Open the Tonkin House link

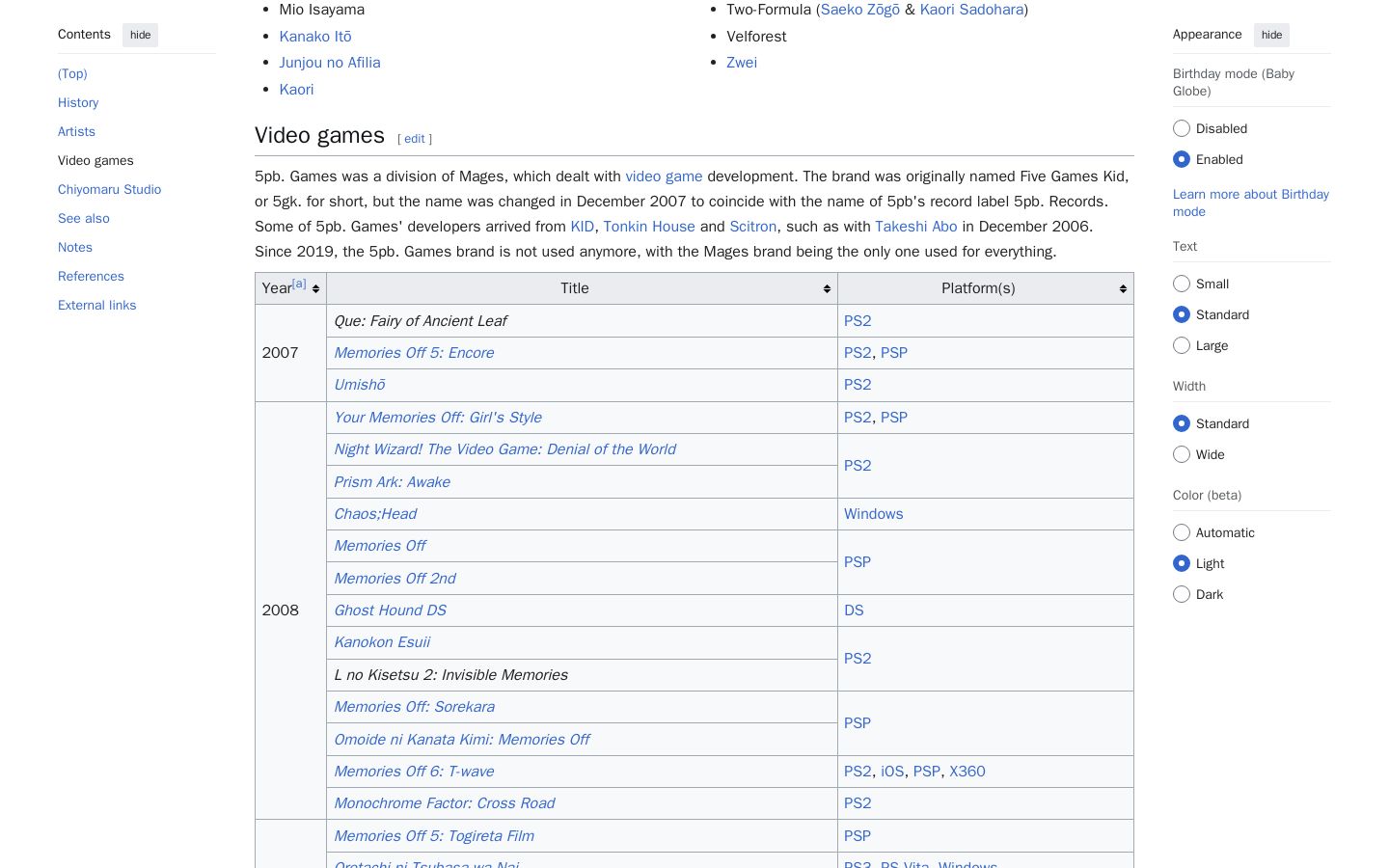pyautogui.click(x=649, y=227)
